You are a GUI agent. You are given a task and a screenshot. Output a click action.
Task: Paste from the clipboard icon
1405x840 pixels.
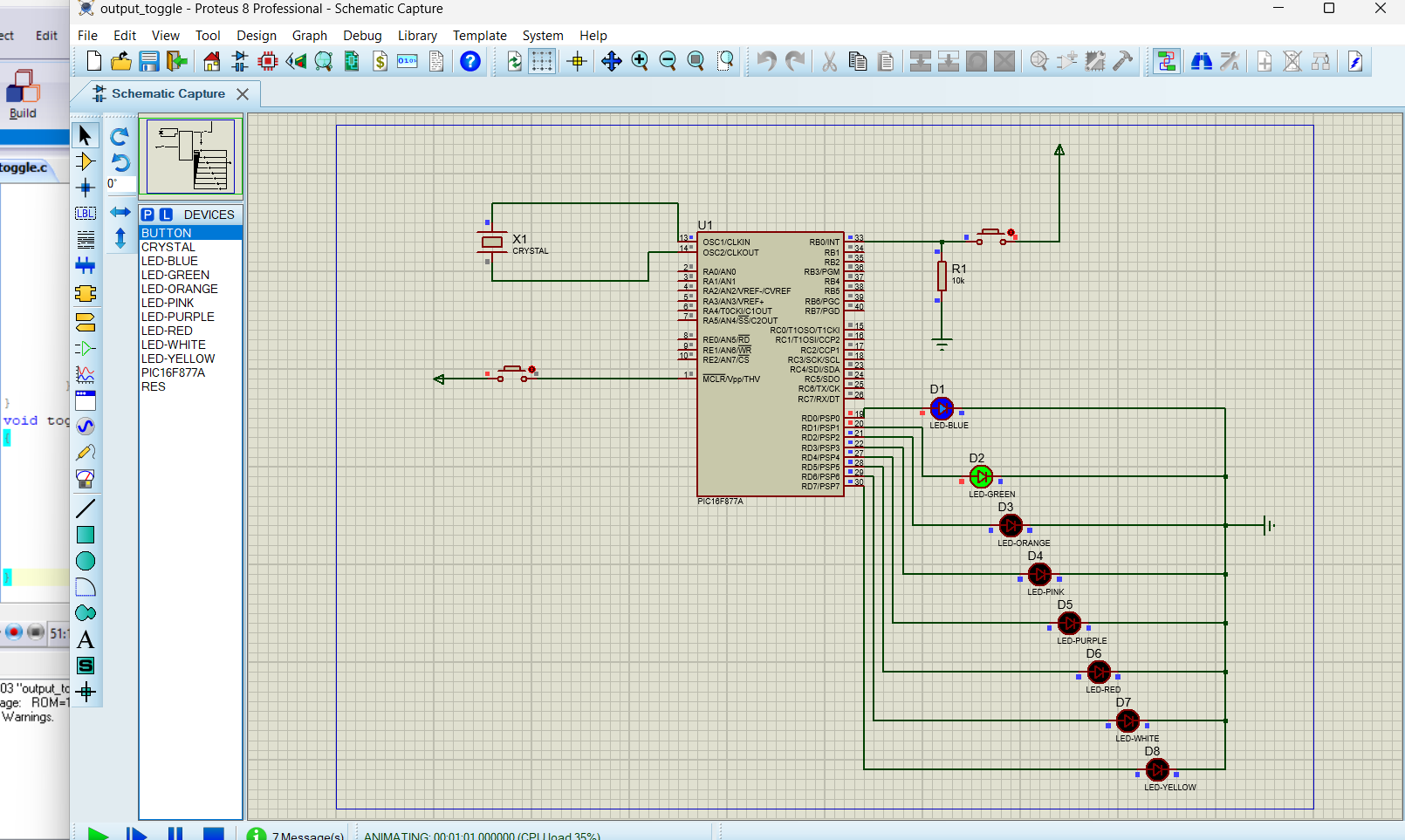click(x=885, y=61)
